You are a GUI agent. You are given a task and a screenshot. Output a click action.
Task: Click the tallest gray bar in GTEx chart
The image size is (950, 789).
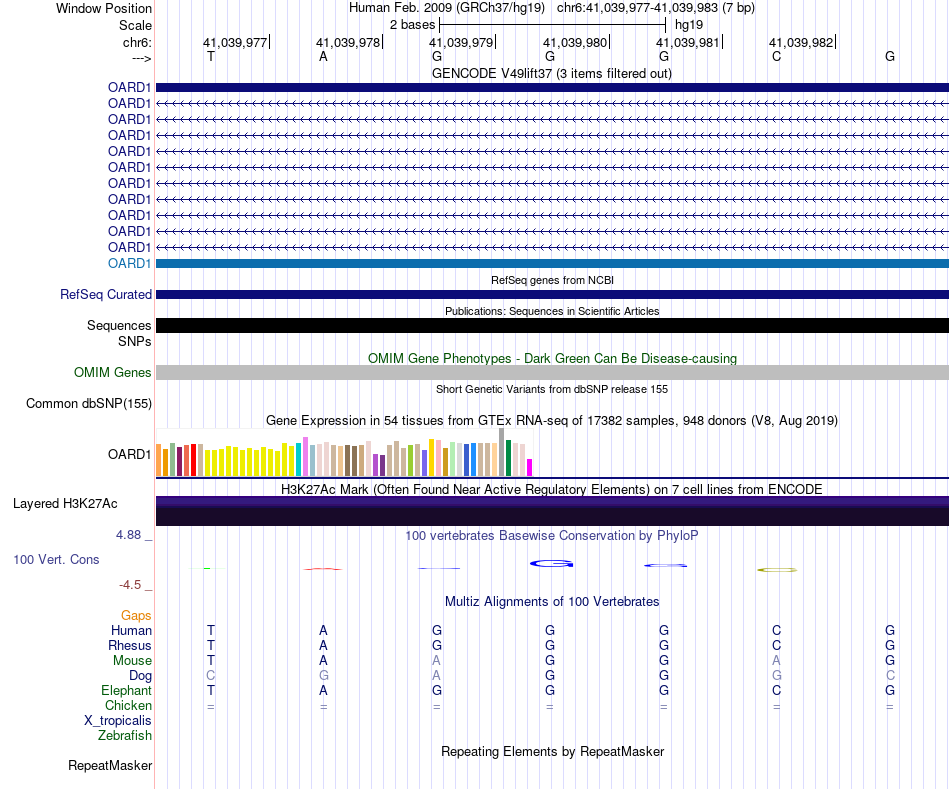(502, 452)
